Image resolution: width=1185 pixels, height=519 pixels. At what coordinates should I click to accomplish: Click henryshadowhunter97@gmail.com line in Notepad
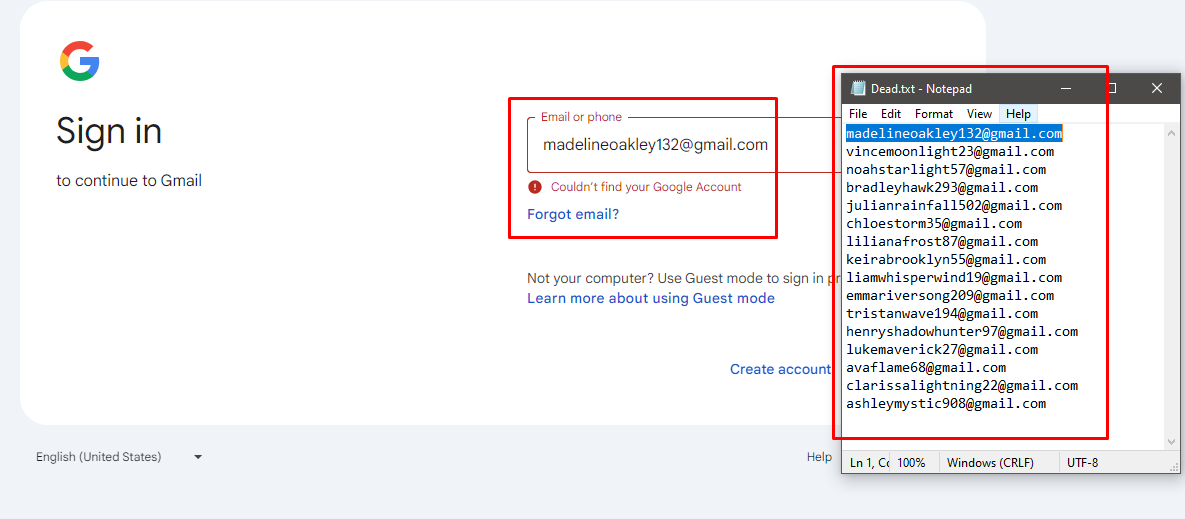[962, 332]
